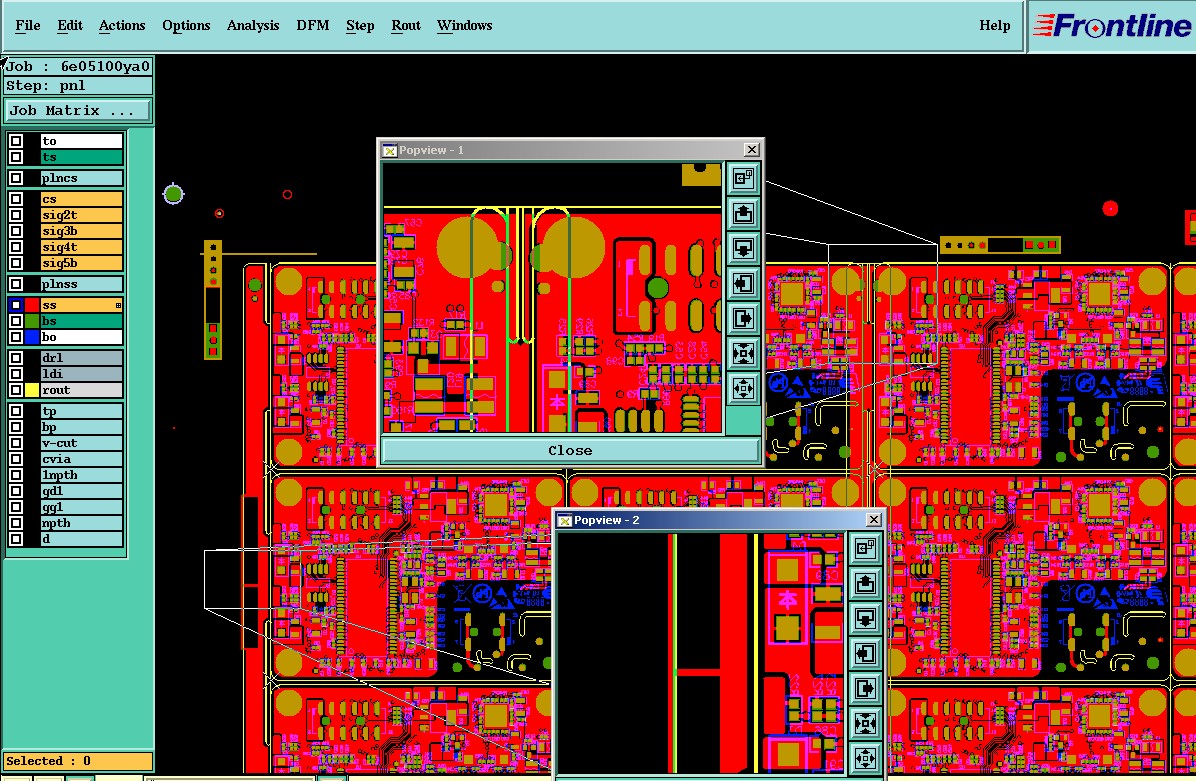1196x781 pixels.
Task: Click the Job : 6e05100ya0 field
Action: tap(79, 66)
